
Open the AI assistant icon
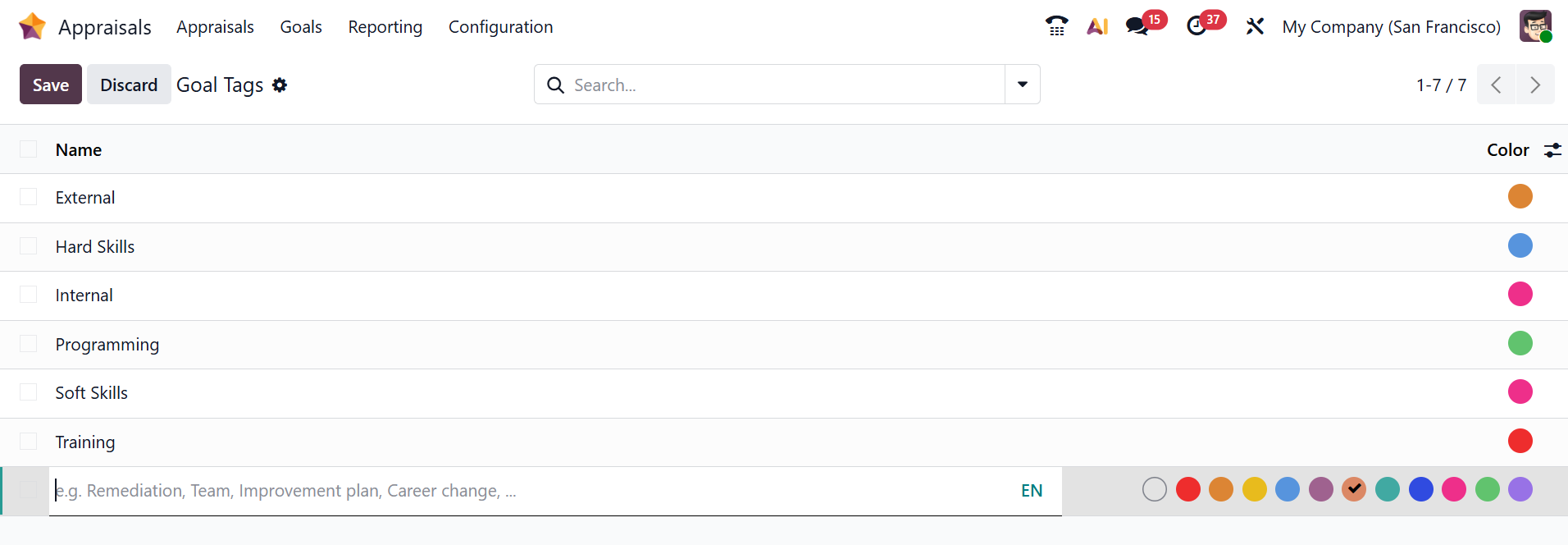[1097, 26]
